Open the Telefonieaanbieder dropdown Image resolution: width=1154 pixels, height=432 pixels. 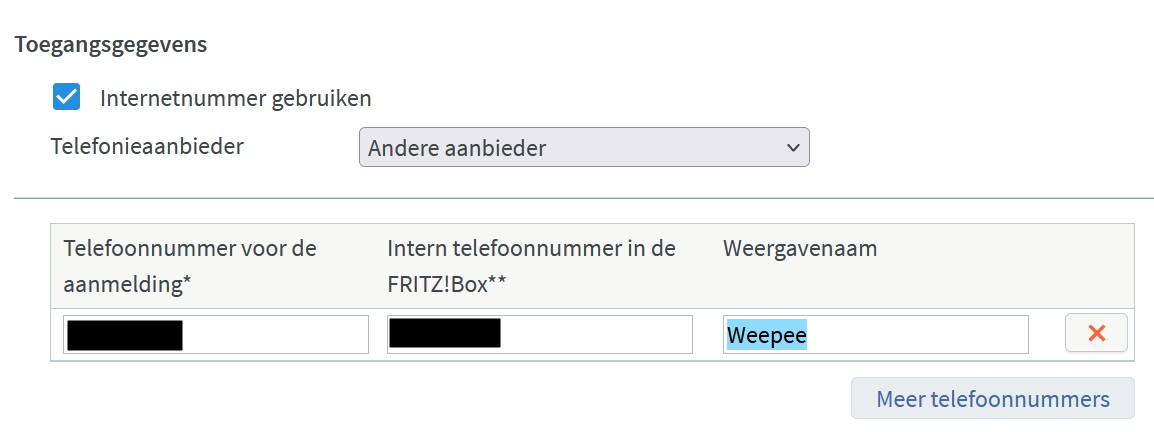point(583,148)
